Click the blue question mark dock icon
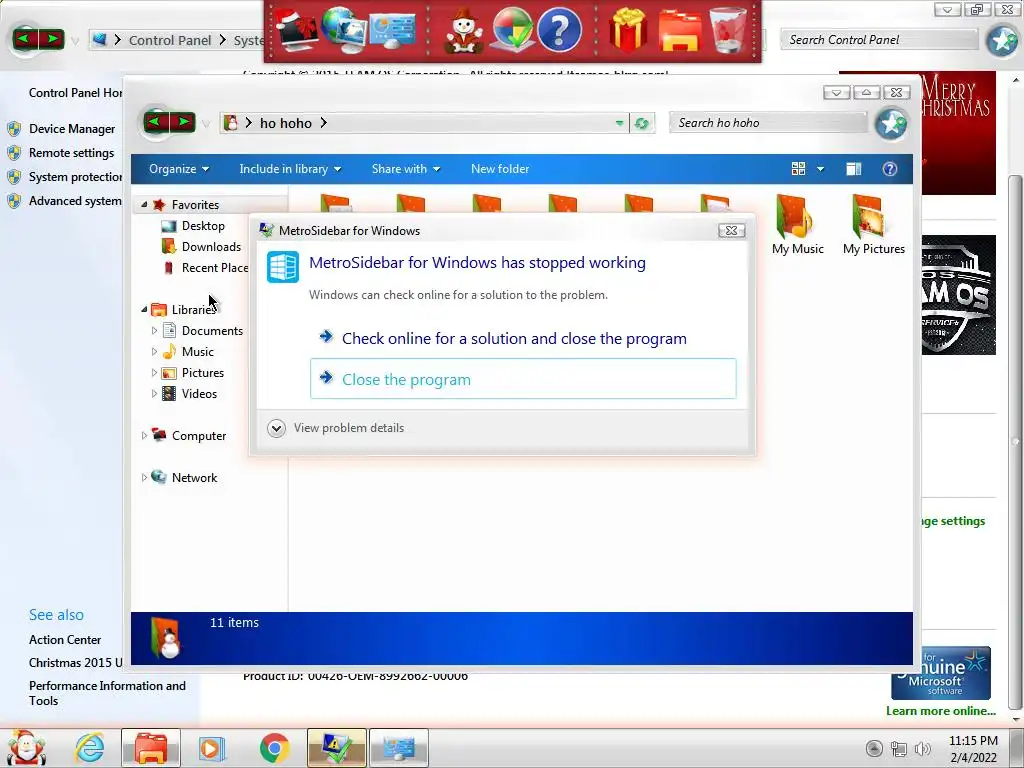The height and width of the screenshot is (768, 1024). tap(559, 30)
